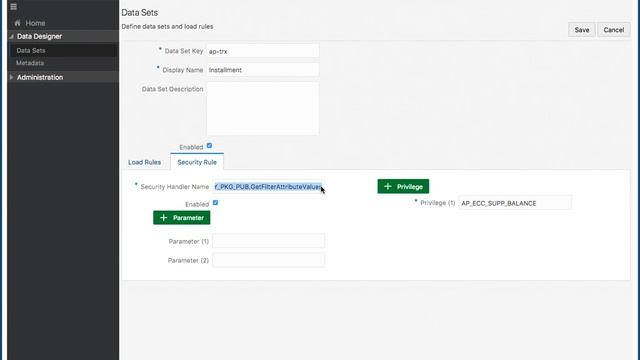Click the Data Sets page heading
Viewport: 640px width, 360px height.
pyautogui.click(x=140, y=13)
